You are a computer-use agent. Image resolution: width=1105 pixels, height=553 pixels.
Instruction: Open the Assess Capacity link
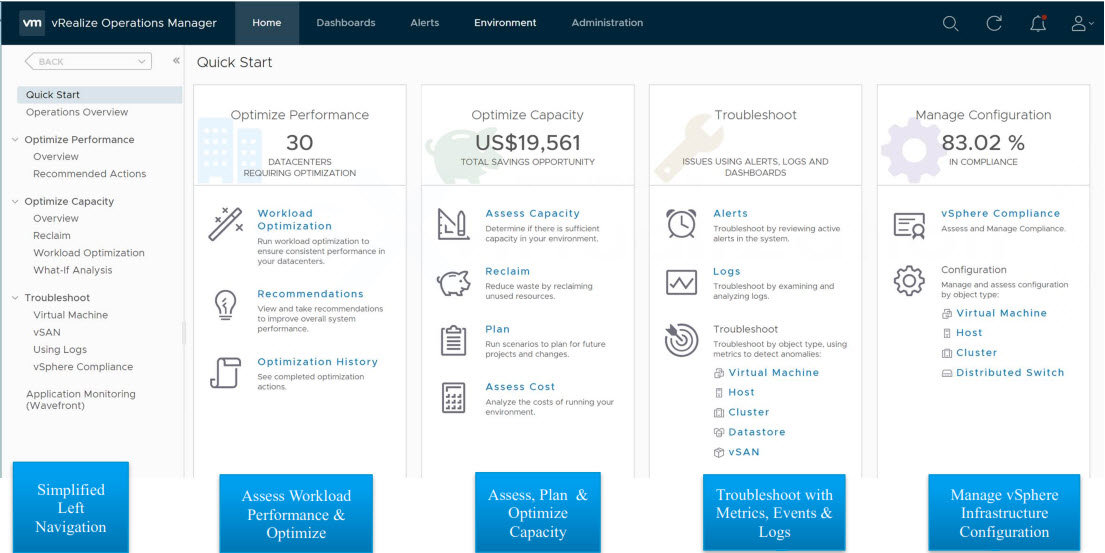tap(532, 213)
